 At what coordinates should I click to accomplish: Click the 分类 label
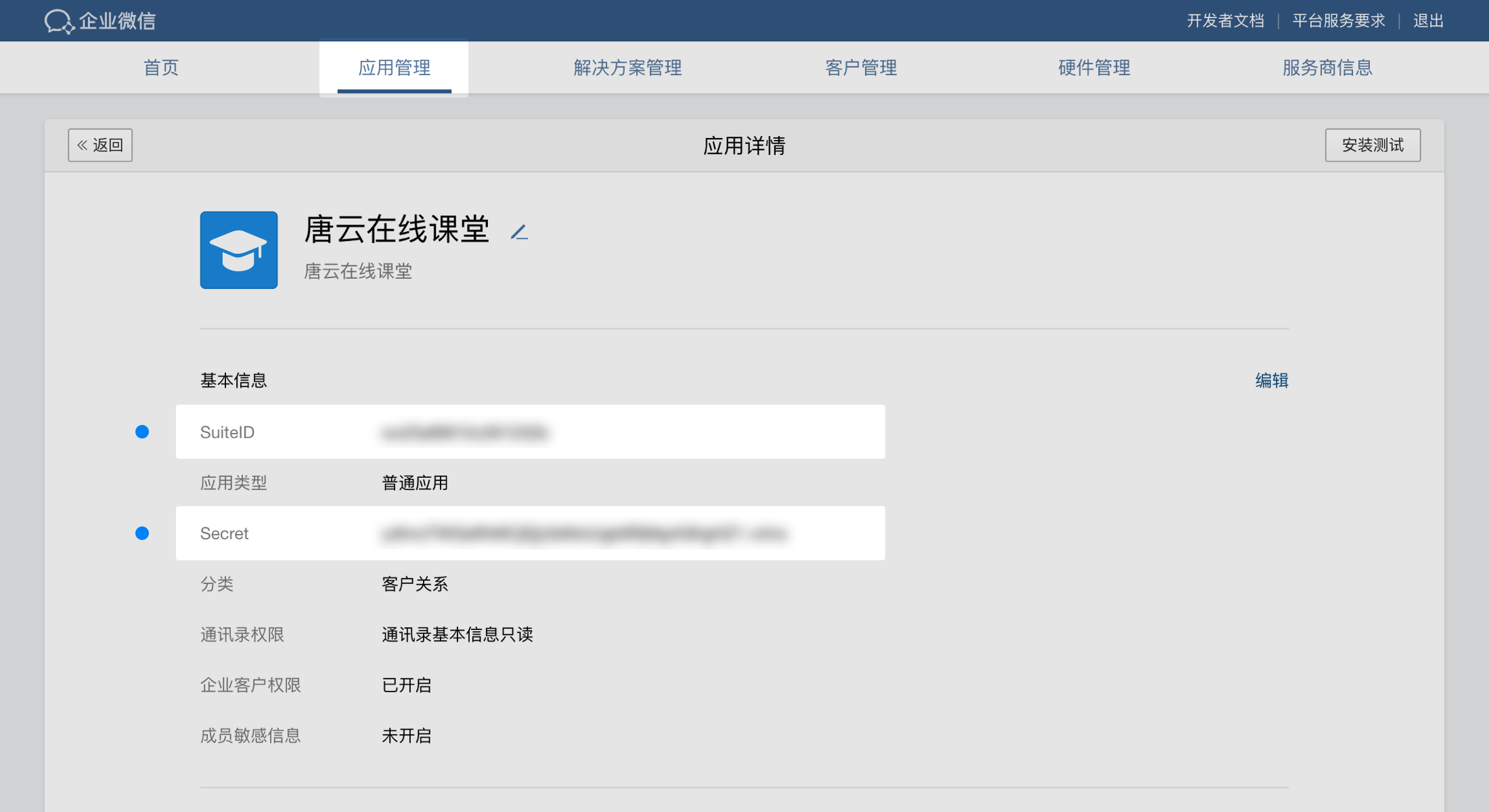click(x=217, y=584)
